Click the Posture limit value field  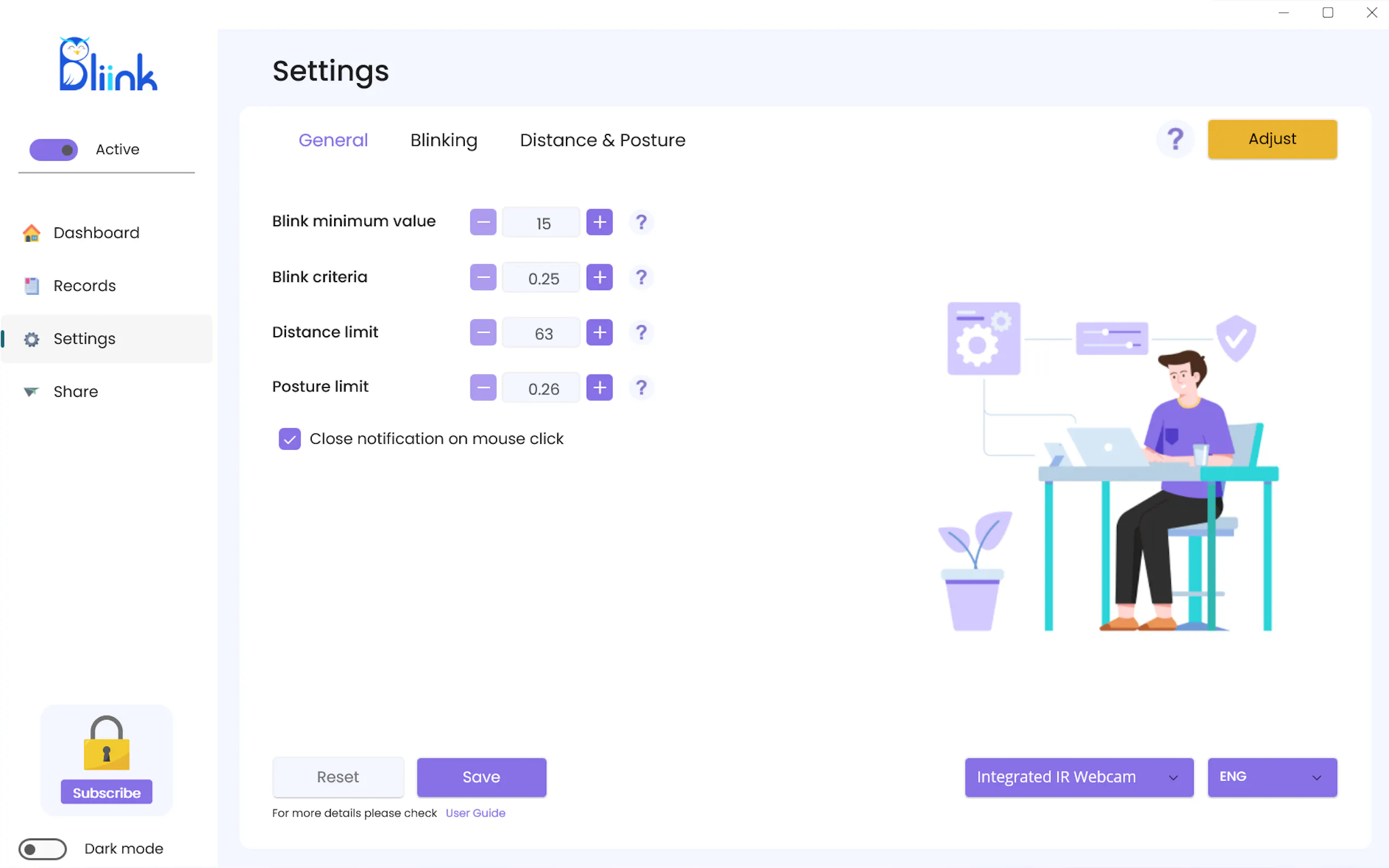[541, 389]
